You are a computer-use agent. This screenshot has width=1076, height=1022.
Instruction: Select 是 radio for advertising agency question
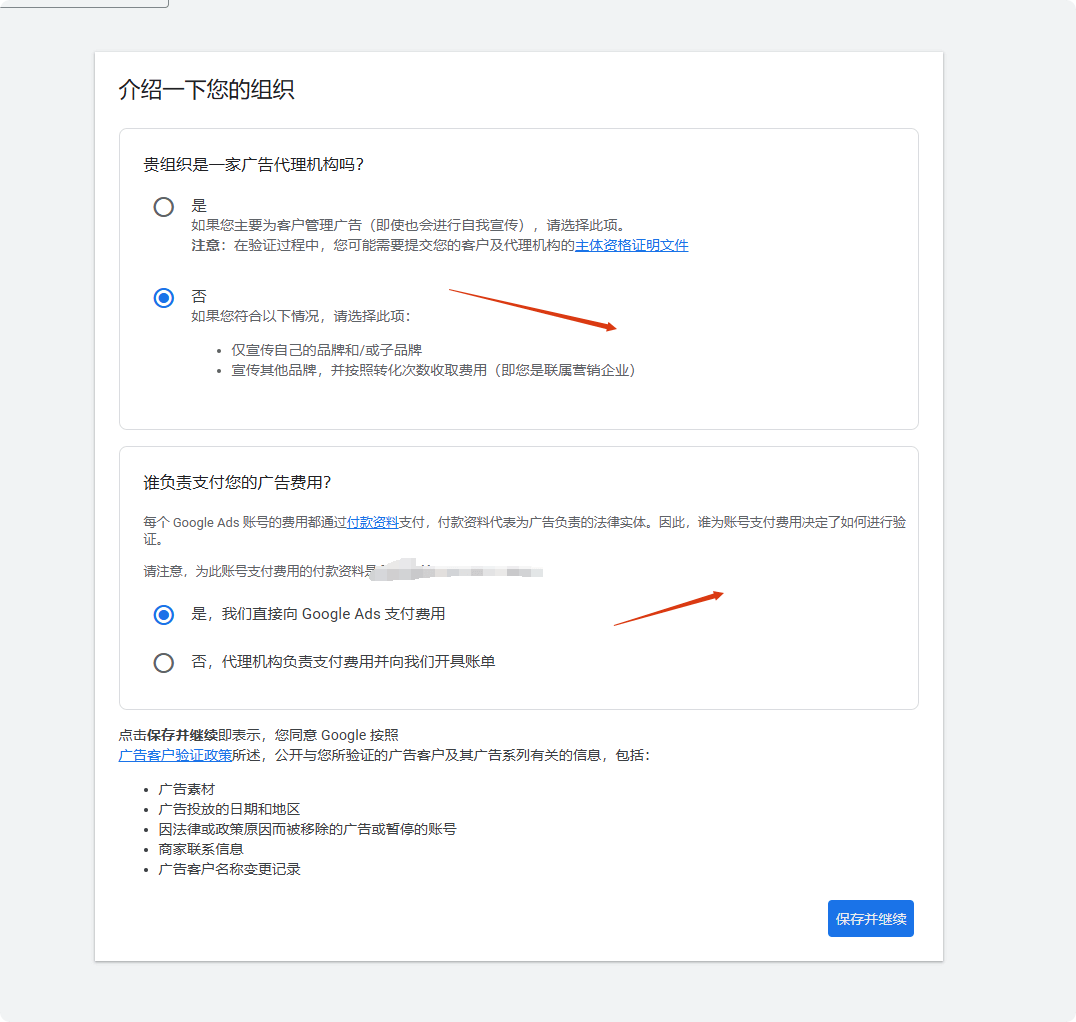[x=163, y=207]
